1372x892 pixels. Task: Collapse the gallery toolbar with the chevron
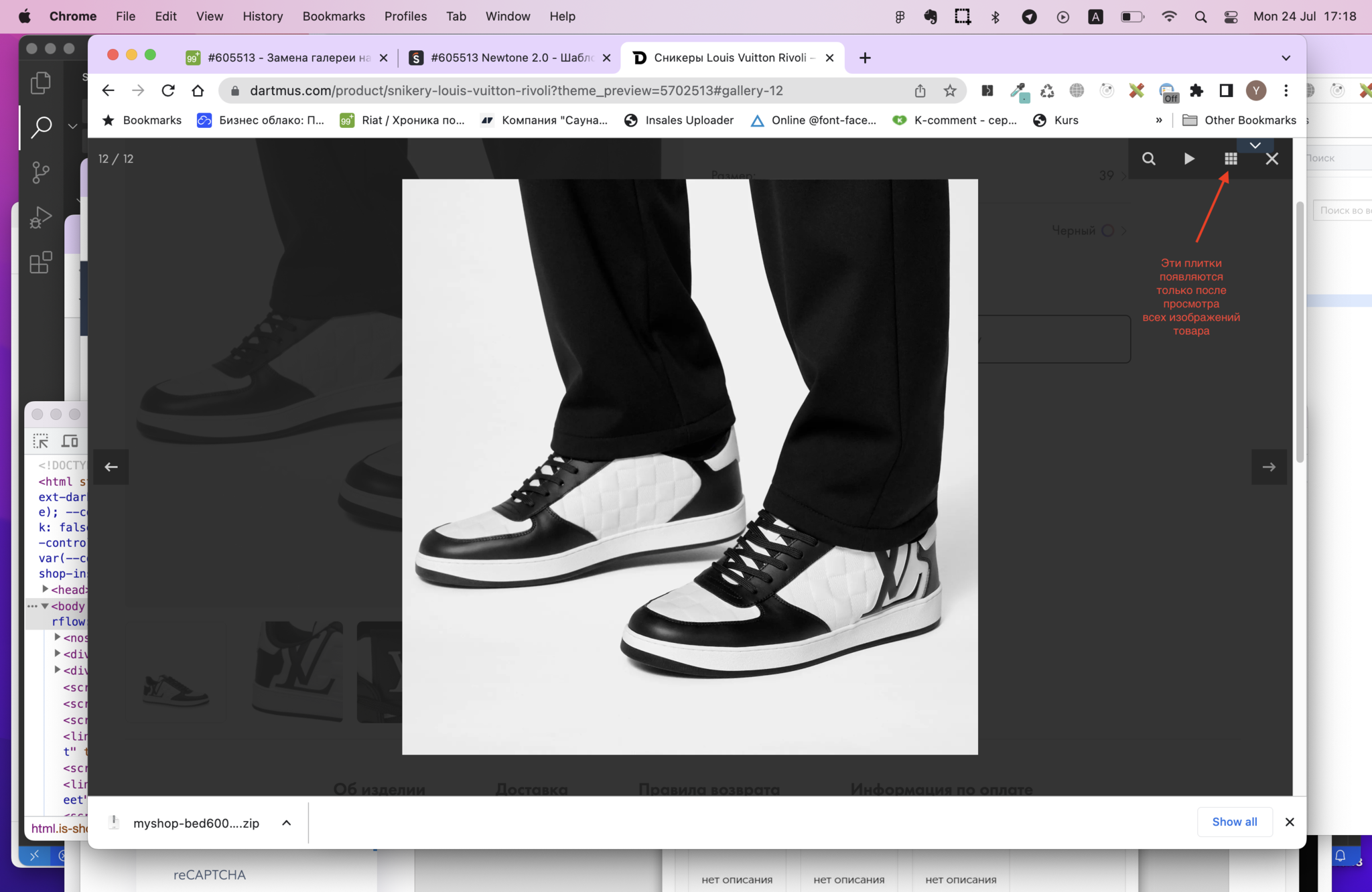point(1255,145)
